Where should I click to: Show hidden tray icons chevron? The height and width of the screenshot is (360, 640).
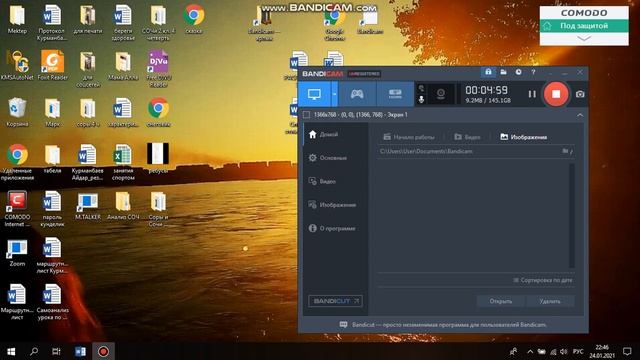(x=530, y=351)
